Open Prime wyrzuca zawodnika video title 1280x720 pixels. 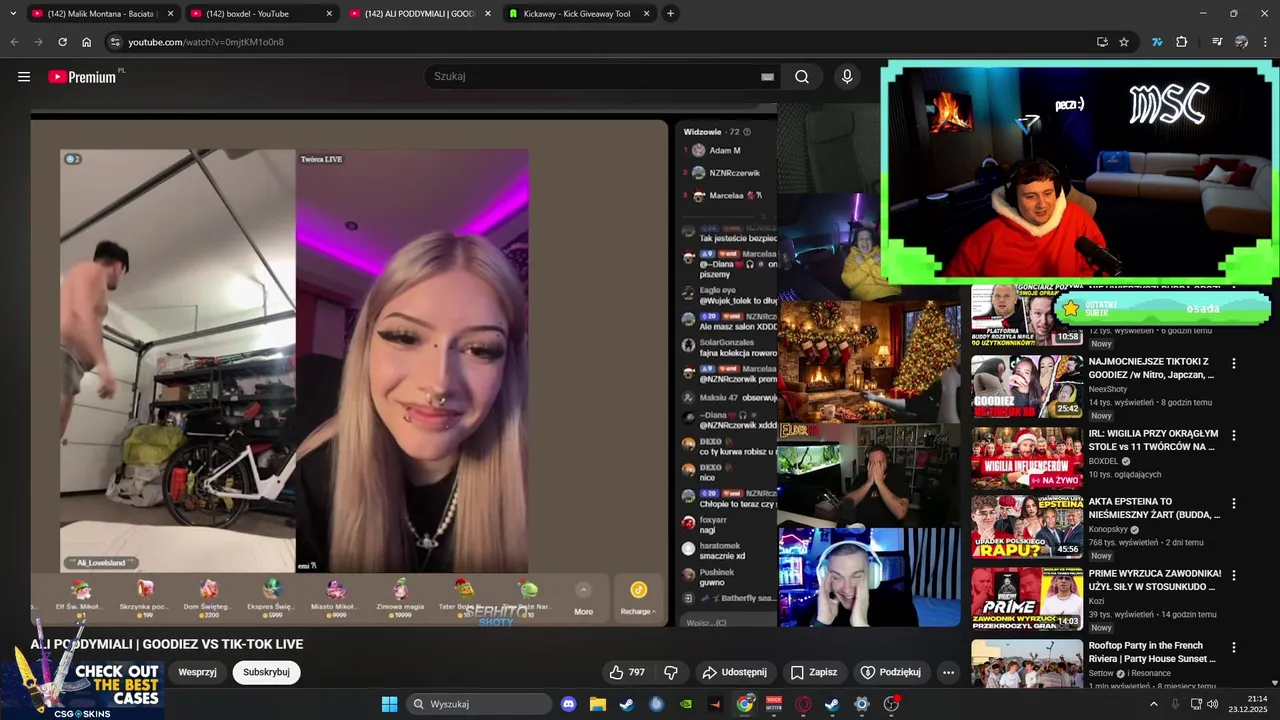[x=1155, y=580]
